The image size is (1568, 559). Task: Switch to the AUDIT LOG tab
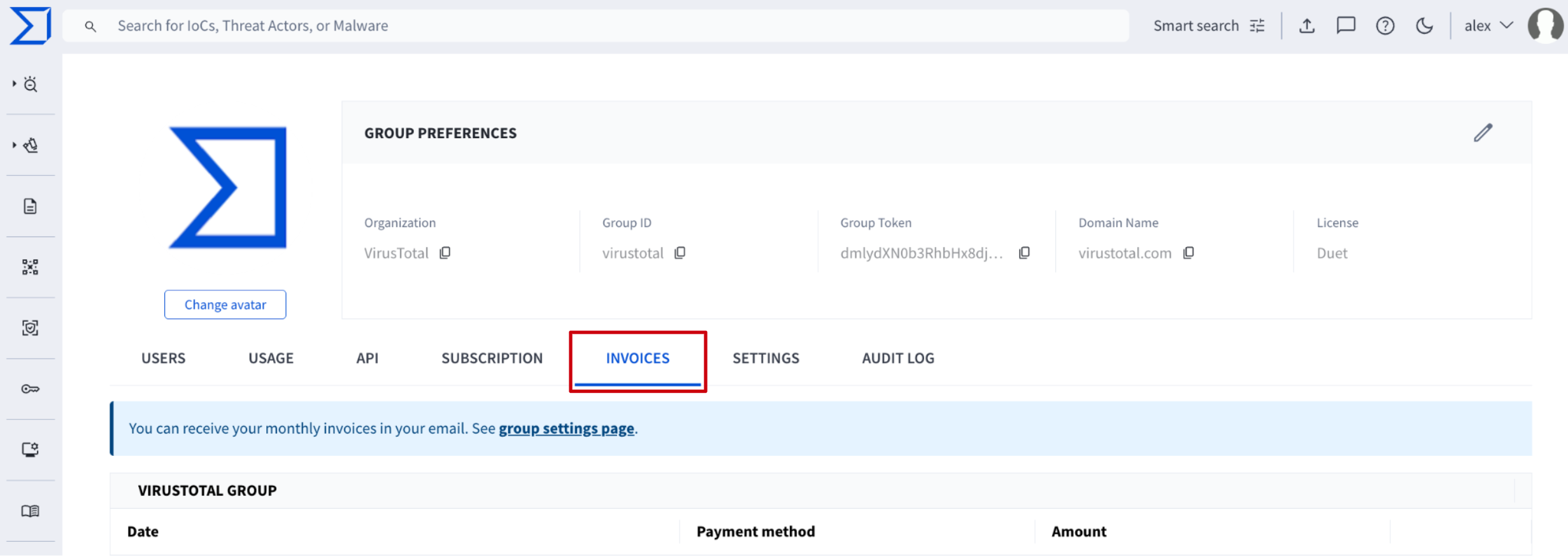point(898,358)
